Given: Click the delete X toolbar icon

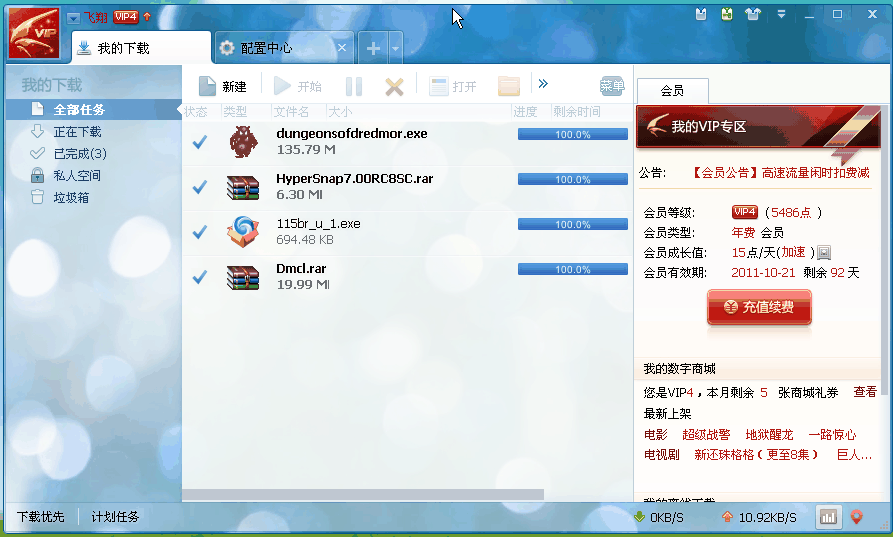Looking at the screenshot, I should (394, 87).
